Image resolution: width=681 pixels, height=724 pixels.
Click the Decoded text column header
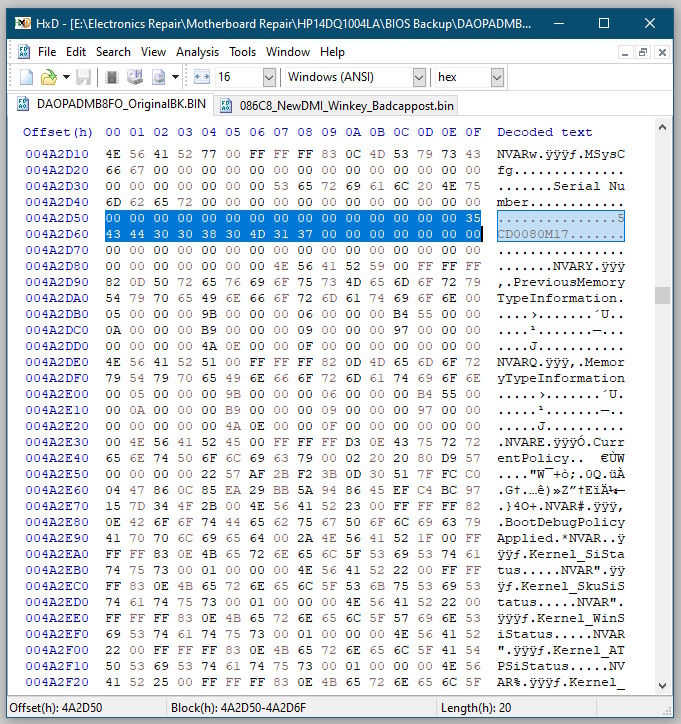[544, 132]
